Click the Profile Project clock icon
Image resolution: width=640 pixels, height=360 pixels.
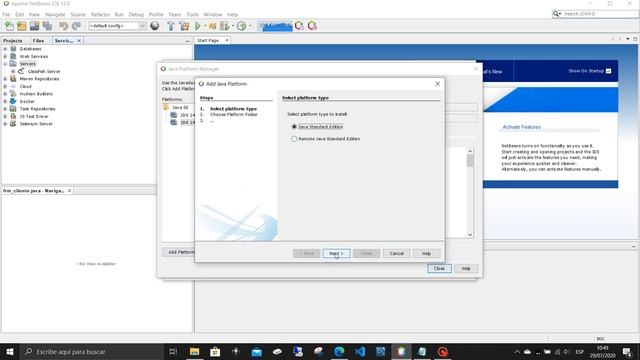point(242,26)
